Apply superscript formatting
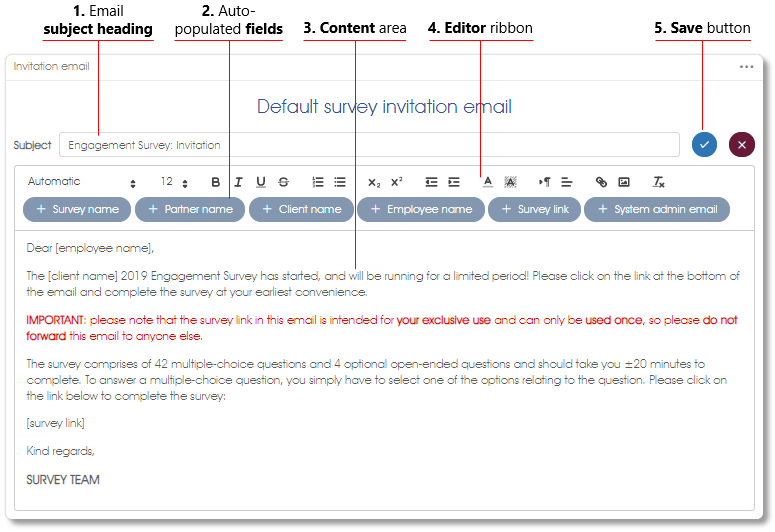The image size is (775, 532). click(x=396, y=182)
